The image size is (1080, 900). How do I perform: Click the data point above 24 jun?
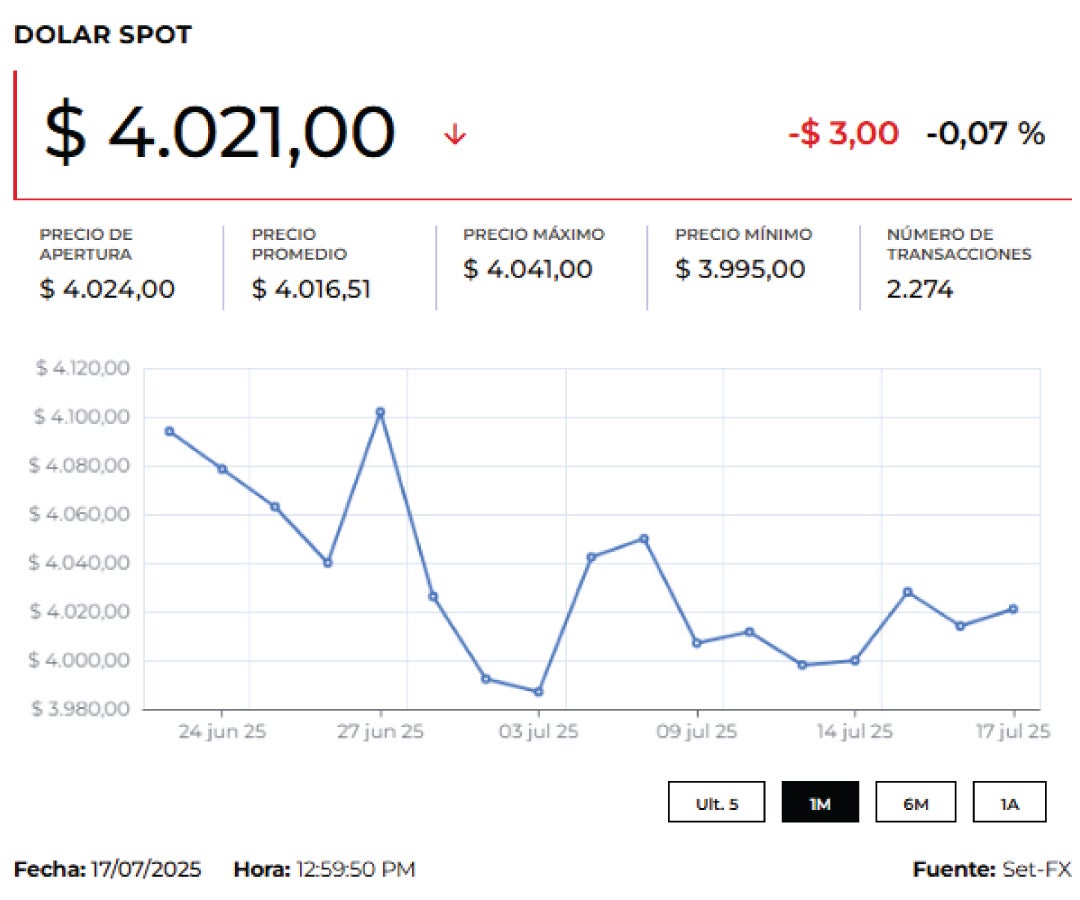click(222, 469)
